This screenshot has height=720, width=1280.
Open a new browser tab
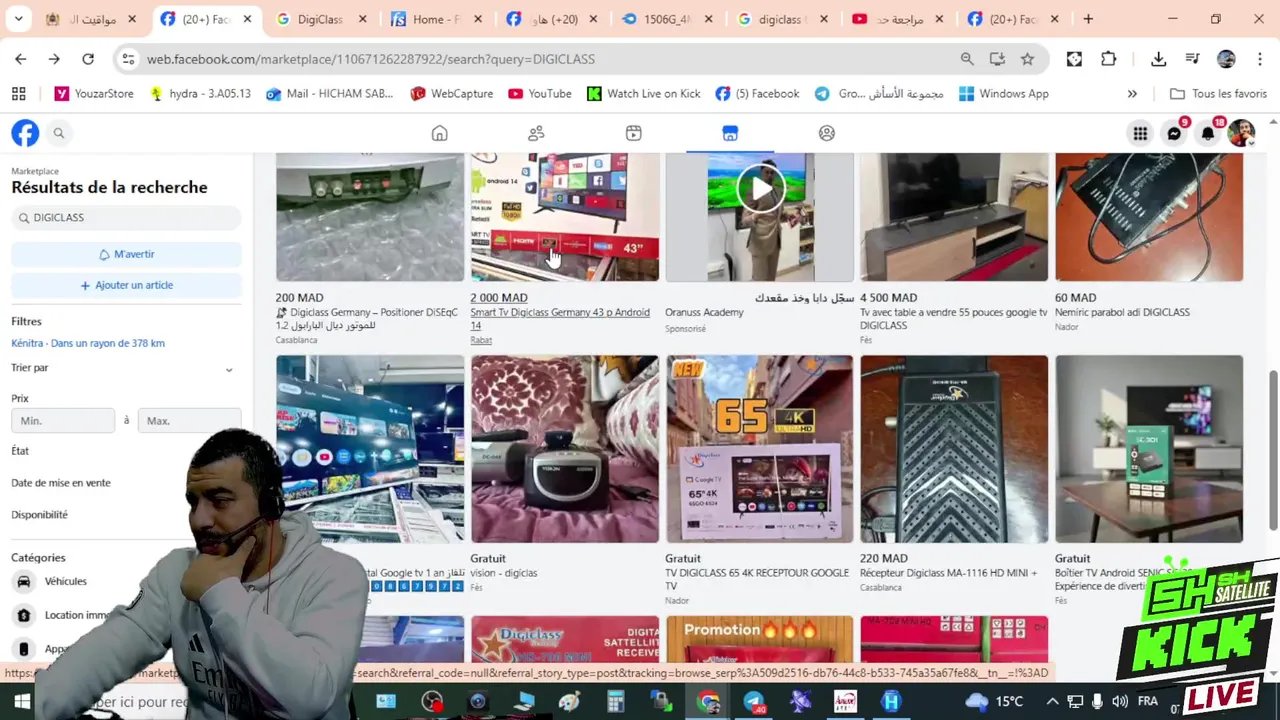click(1088, 19)
